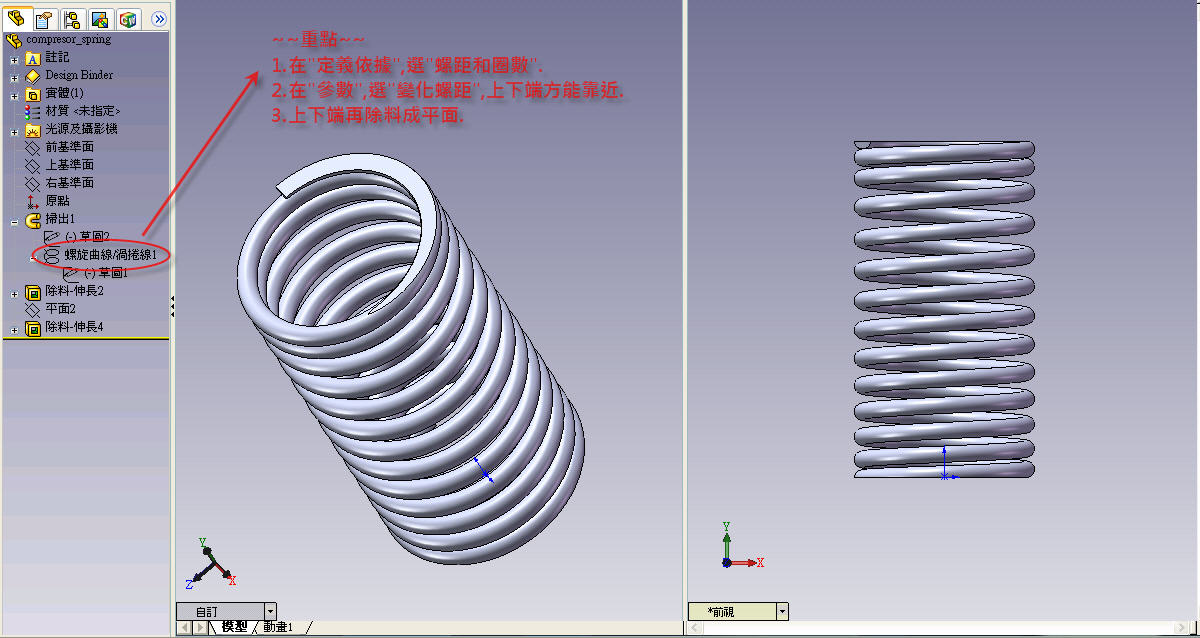The height and width of the screenshot is (638, 1200).
Task: Open the fifth manager panel tab
Action: tap(128, 19)
